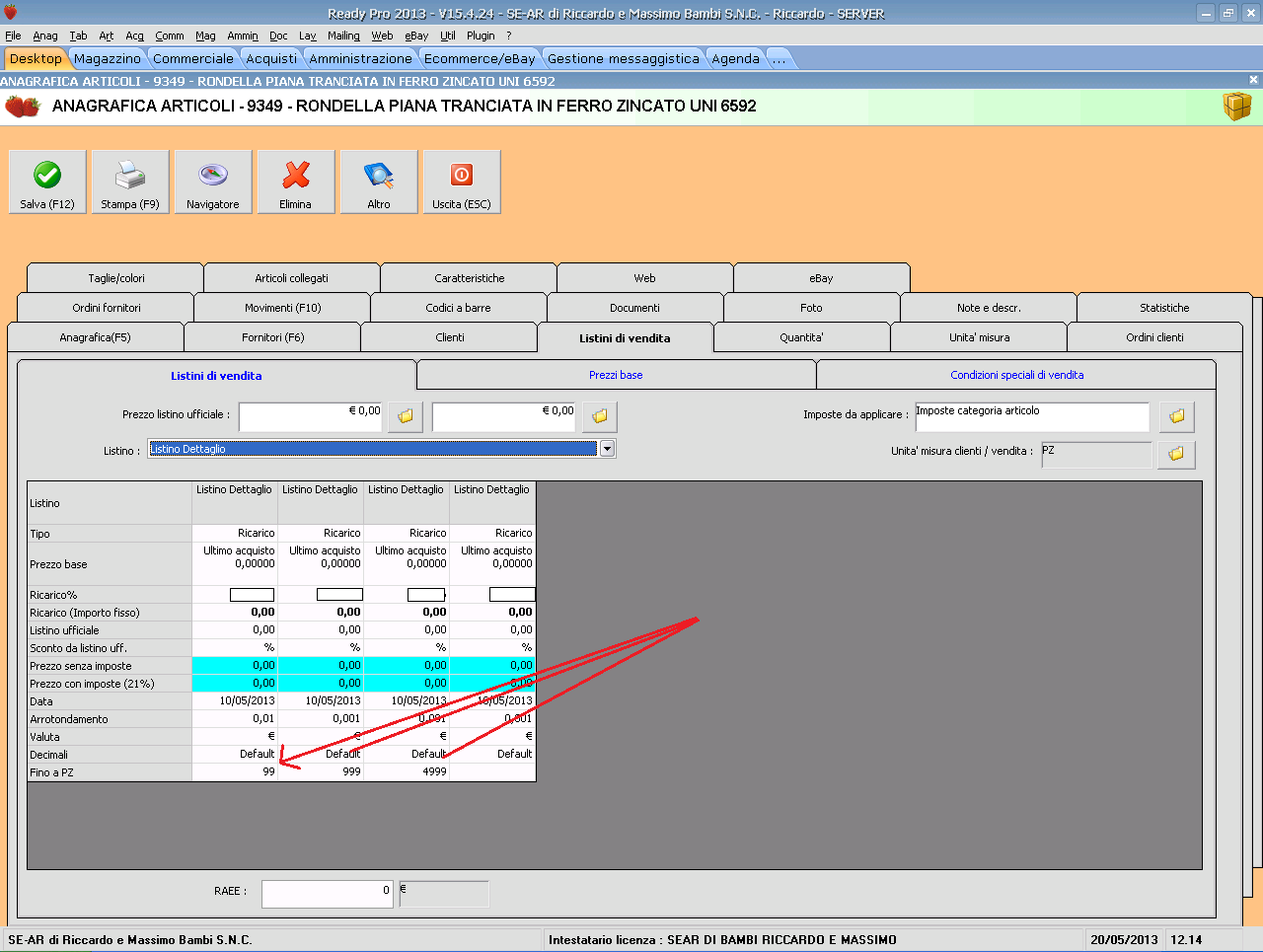Open the Anag menu
Viewport: 1263px width, 952px height.
click(x=45, y=36)
